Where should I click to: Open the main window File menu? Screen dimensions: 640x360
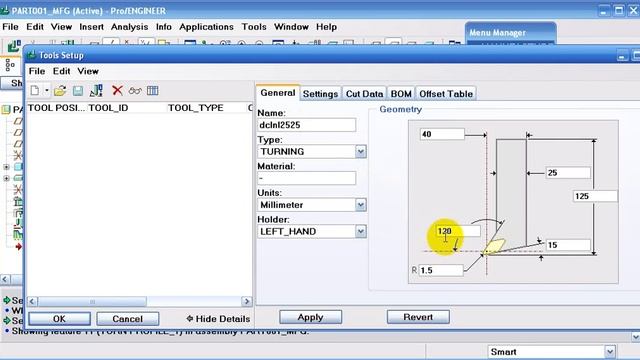point(10,27)
